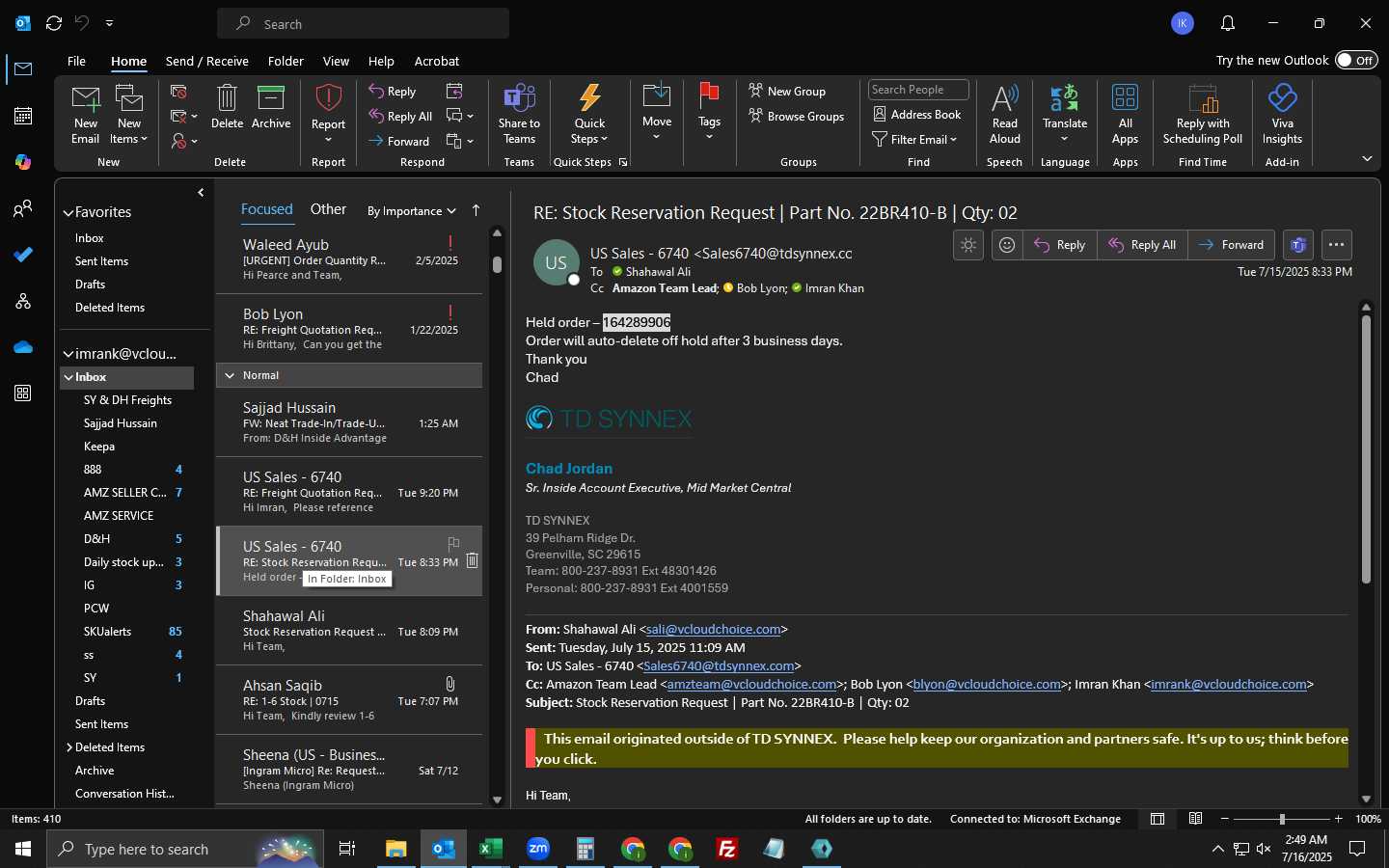Start Read Aloud

(x=1004, y=114)
